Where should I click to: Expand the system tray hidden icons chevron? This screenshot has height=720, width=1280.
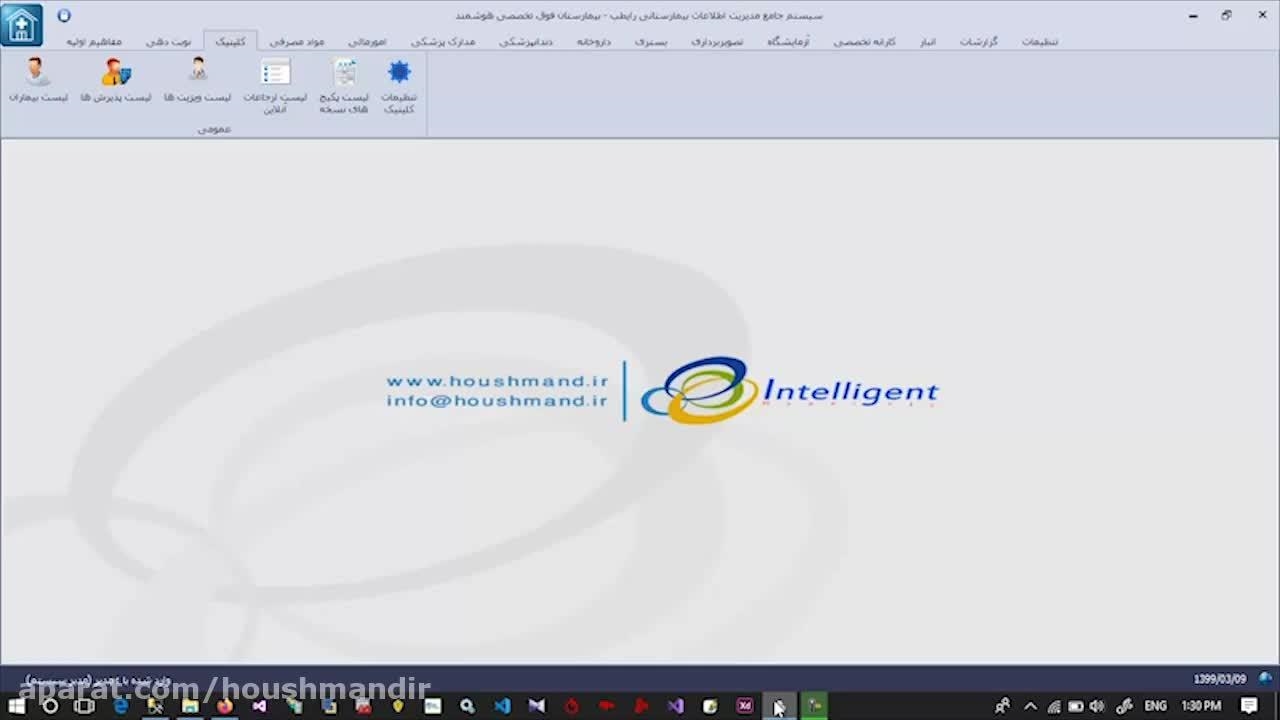tap(1030, 706)
